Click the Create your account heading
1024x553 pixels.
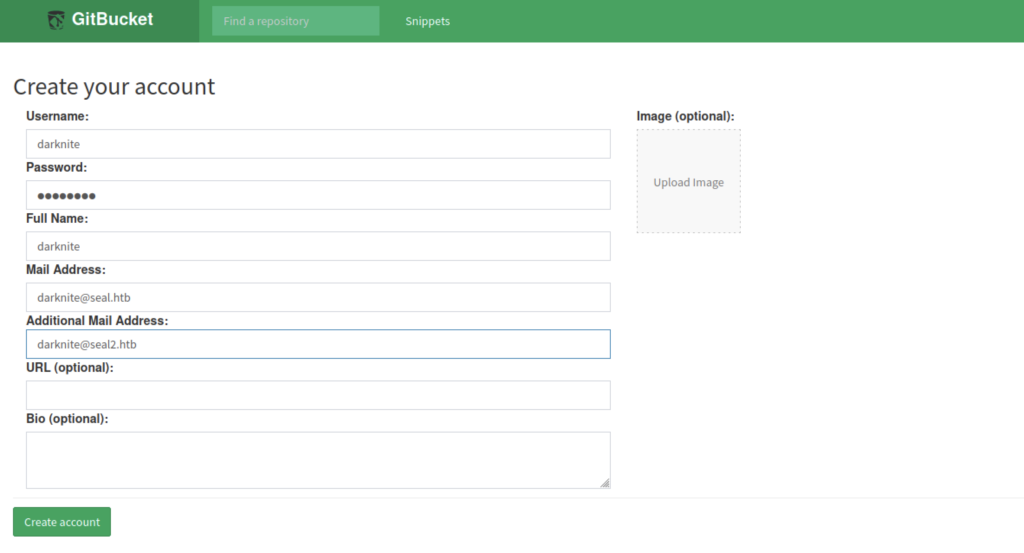(x=114, y=87)
